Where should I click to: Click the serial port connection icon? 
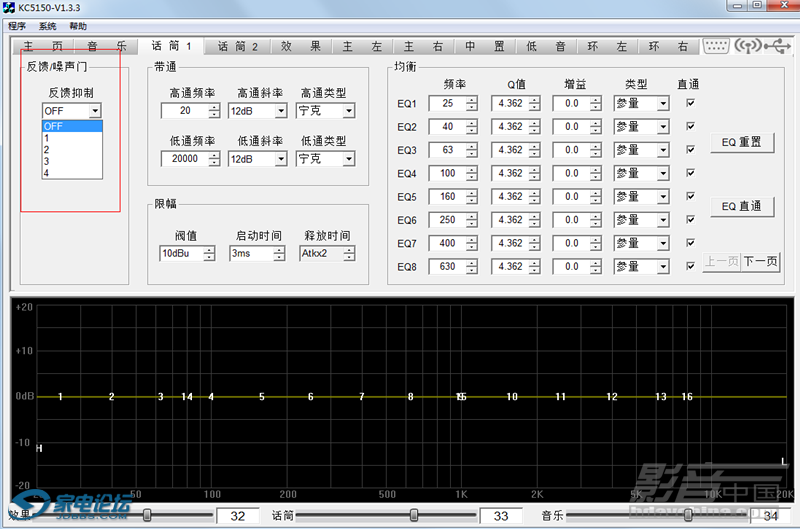[716, 46]
